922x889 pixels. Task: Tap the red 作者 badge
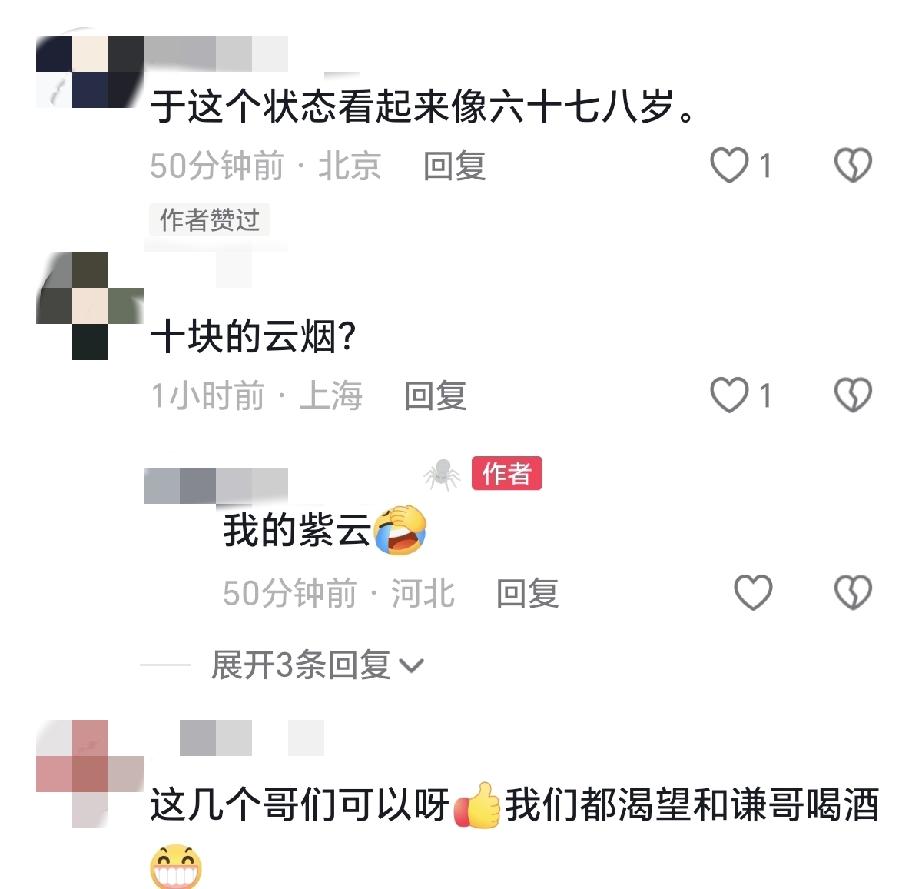pos(507,473)
